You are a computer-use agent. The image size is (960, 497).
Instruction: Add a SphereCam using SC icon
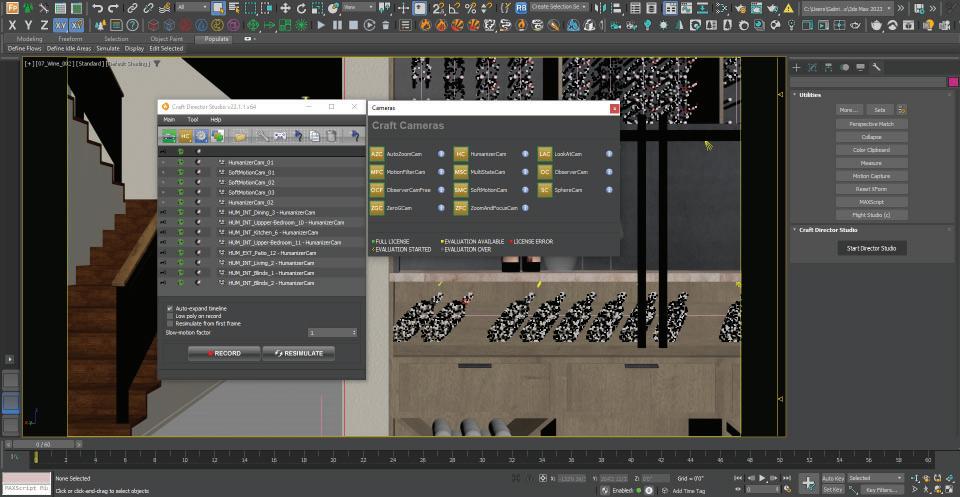point(545,189)
